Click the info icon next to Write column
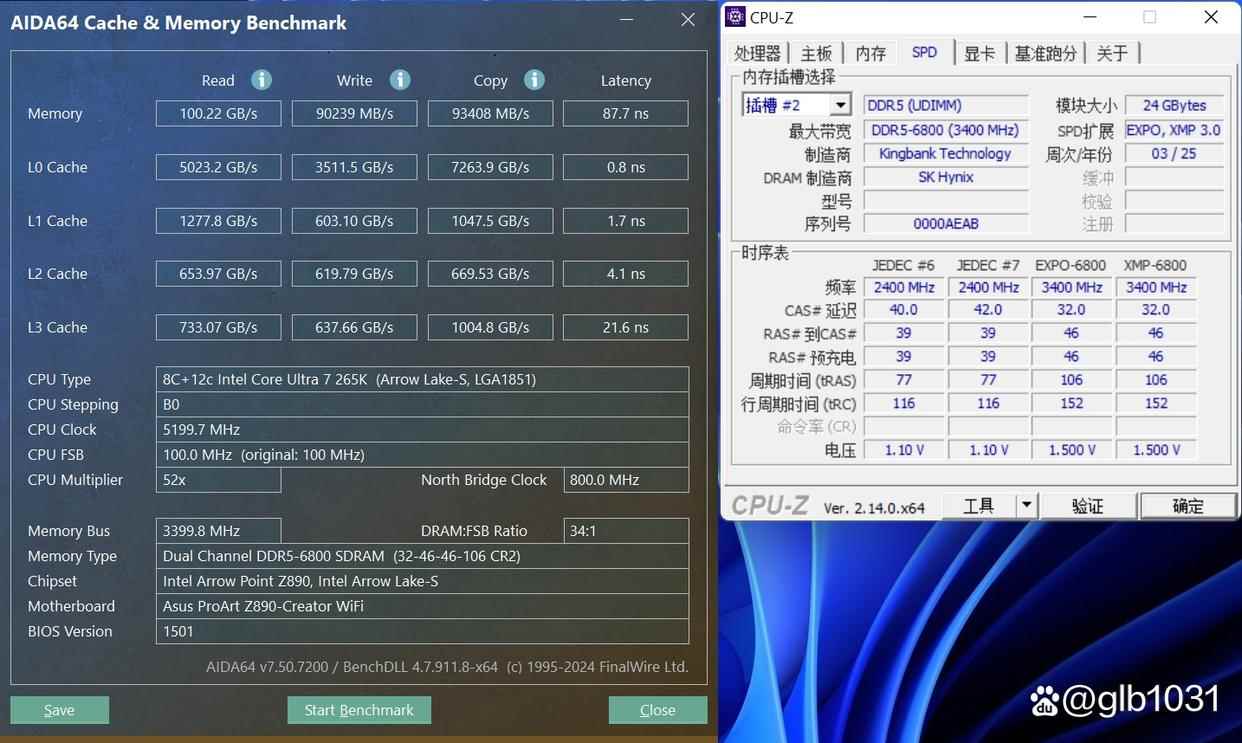The width and height of the screenshot is (1242, 743). coord(399,80)
